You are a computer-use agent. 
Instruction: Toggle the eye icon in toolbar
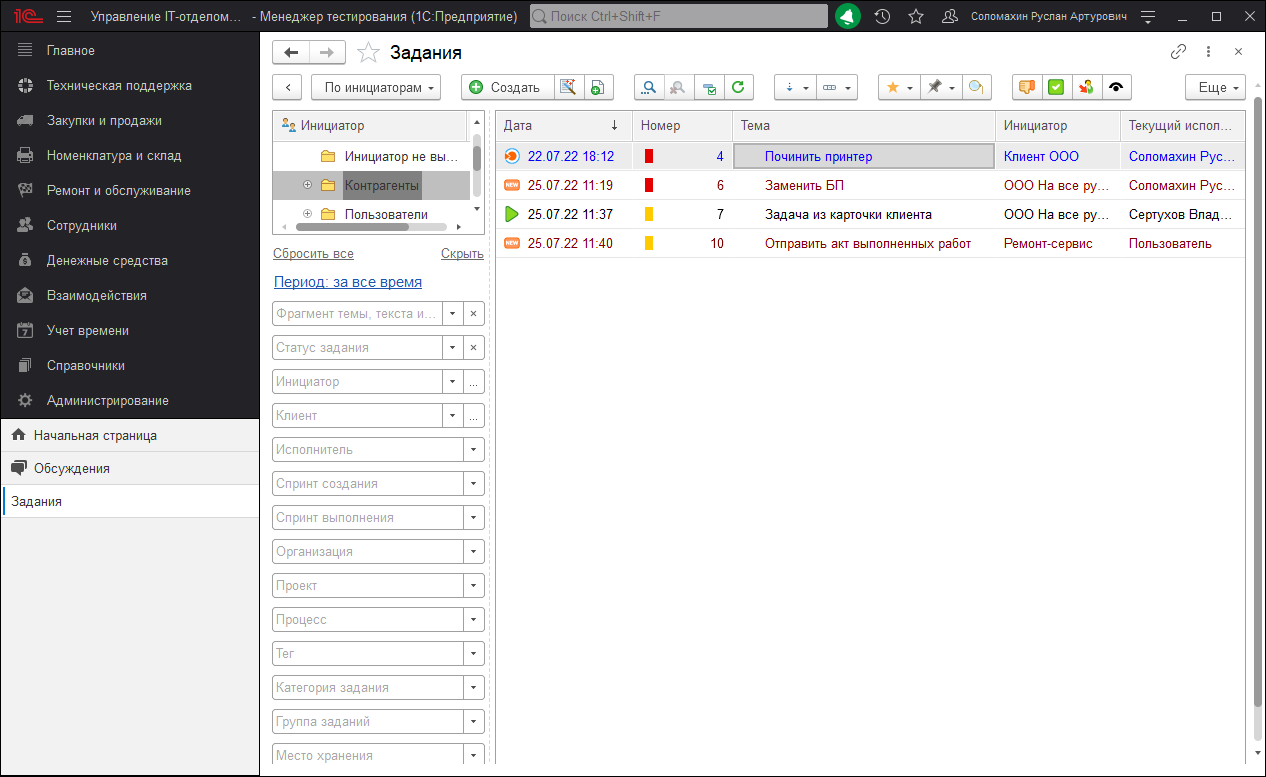[1116, 88]
